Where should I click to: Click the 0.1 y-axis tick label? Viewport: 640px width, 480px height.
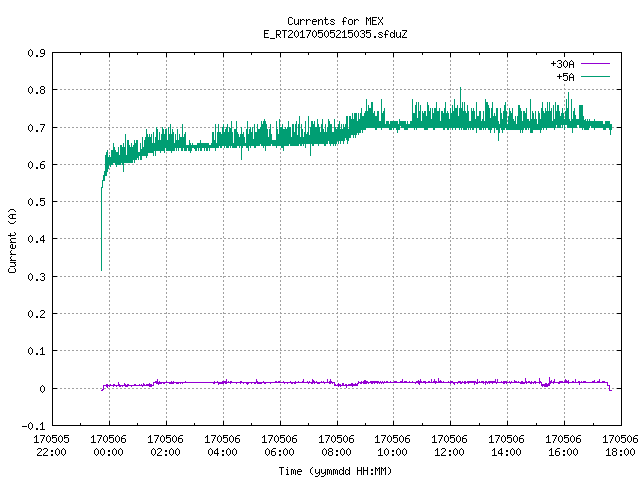click(x=36, y=351)
